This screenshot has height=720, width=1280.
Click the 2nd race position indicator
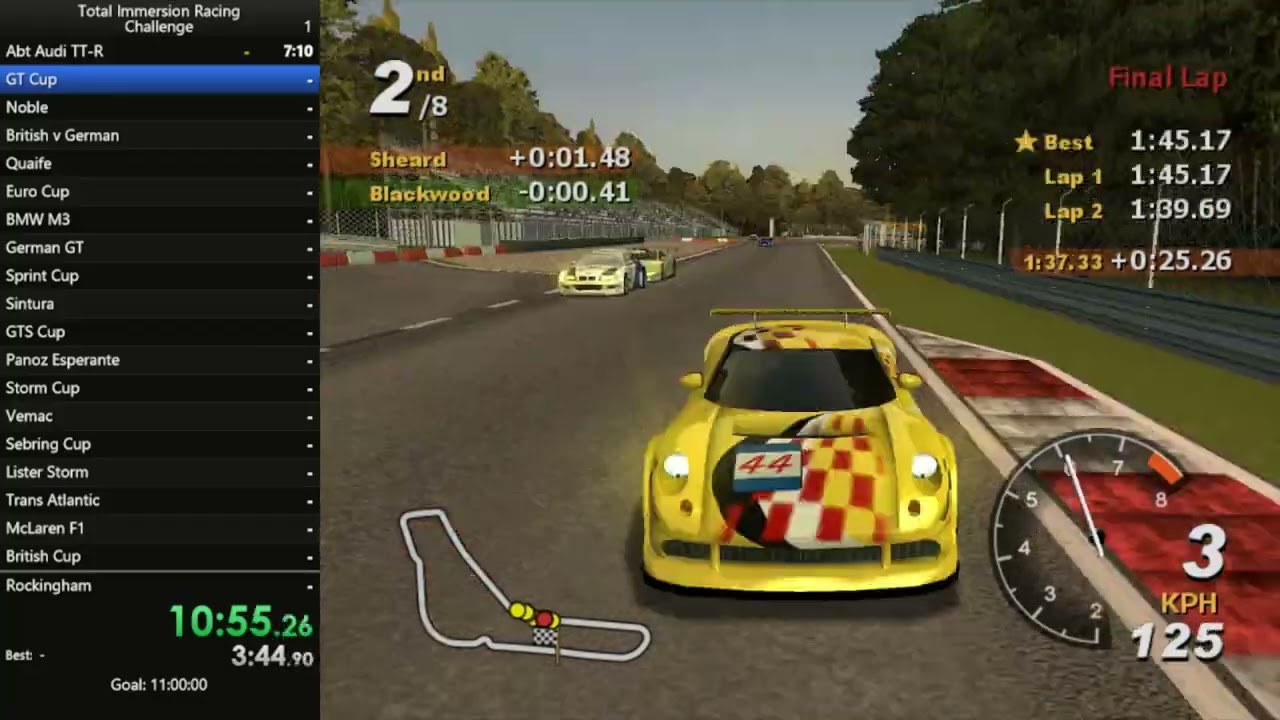[x=409, y=89]
